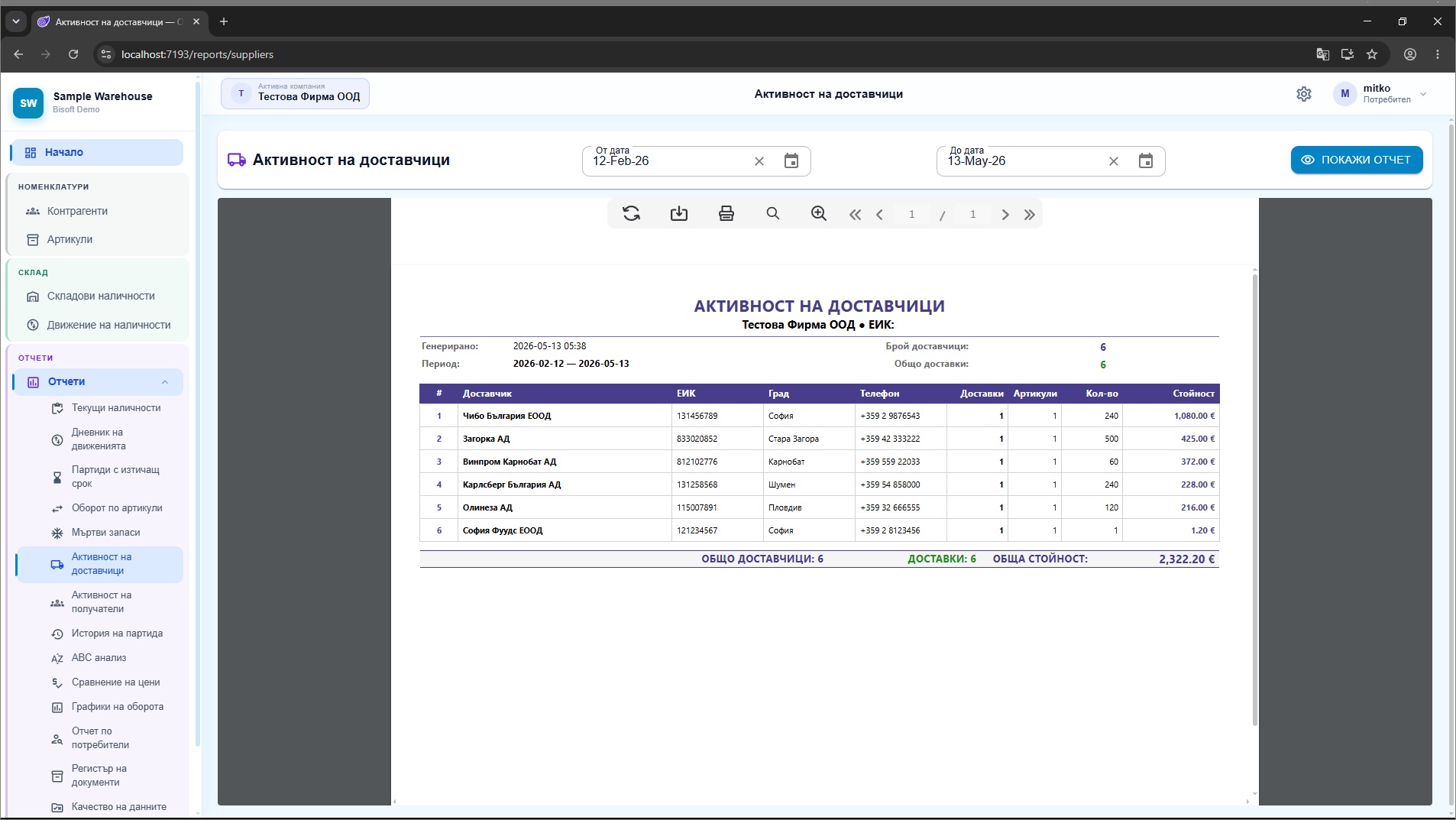Screen dimensions: 1456x820
Task: Open 'Артикули' in the sidebar
Action: [x=70, y=239]
